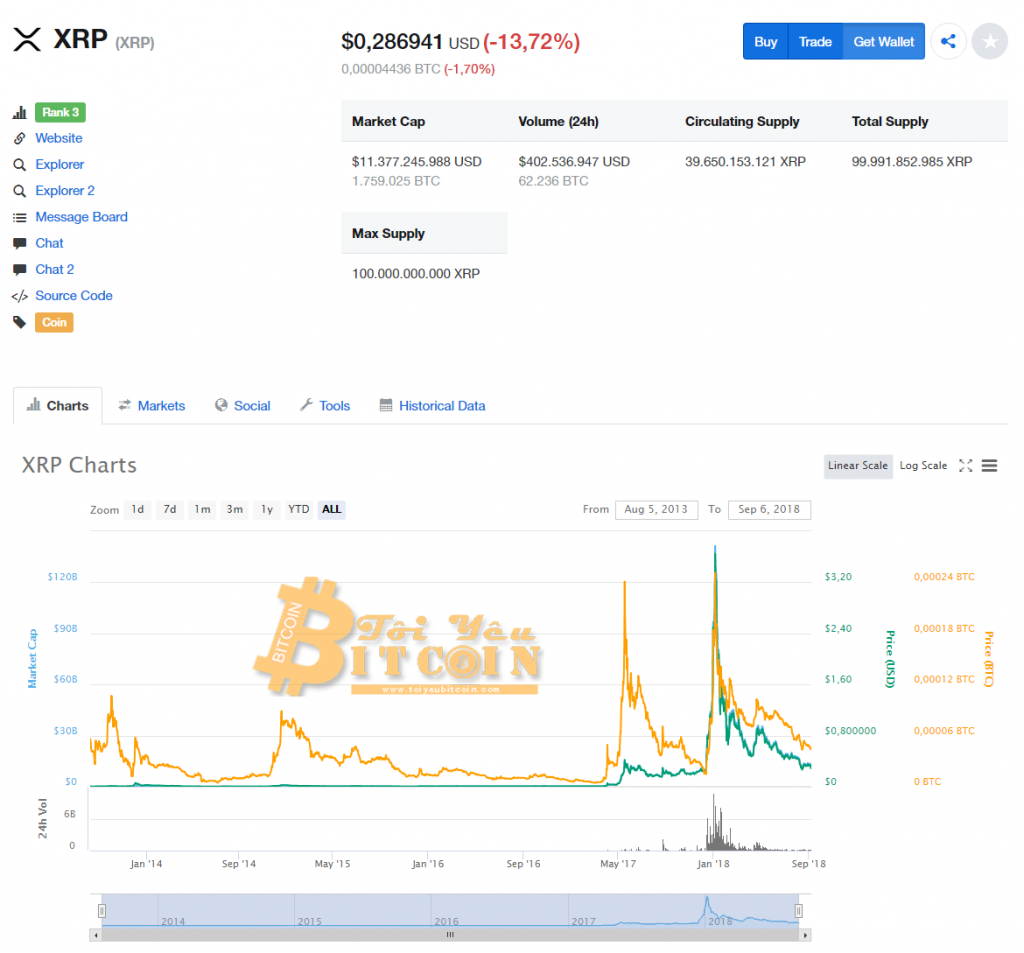1024x953 pixels.
Task: Set chart zoom to 1y
Action: click(x=266, y=509)
